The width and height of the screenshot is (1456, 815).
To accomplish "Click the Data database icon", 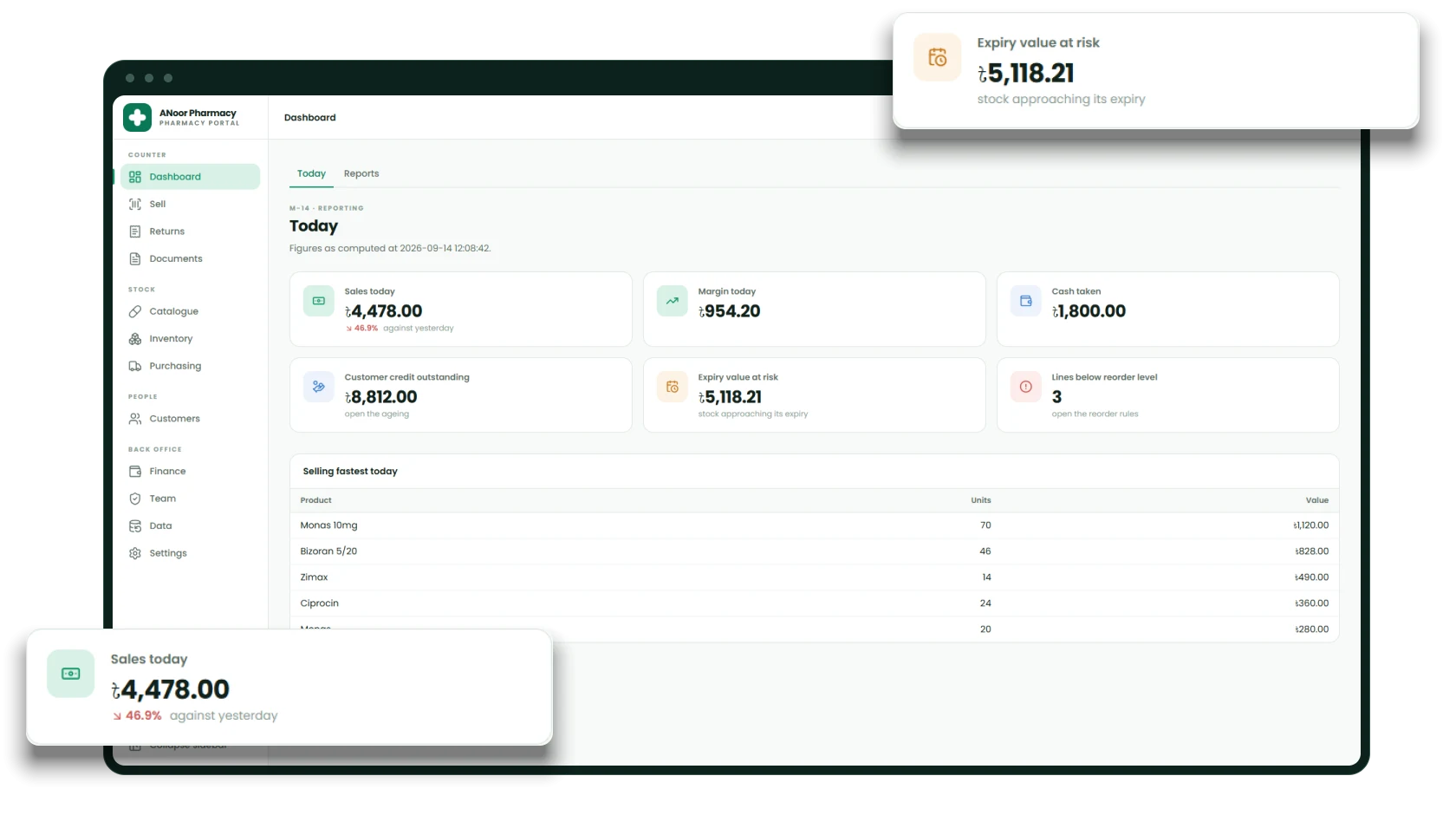I will click(x=135, y=526).
